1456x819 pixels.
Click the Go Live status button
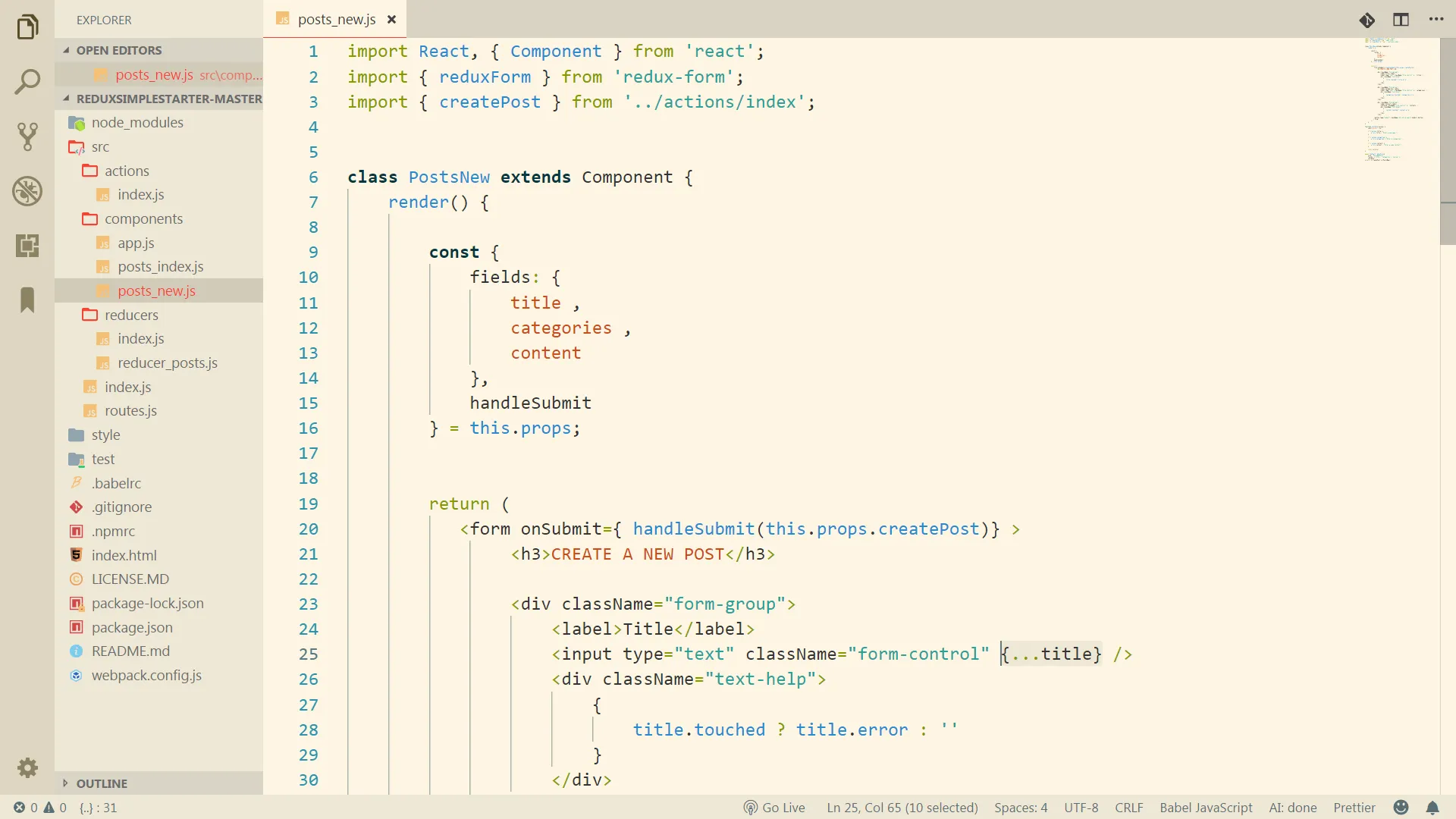774,808
